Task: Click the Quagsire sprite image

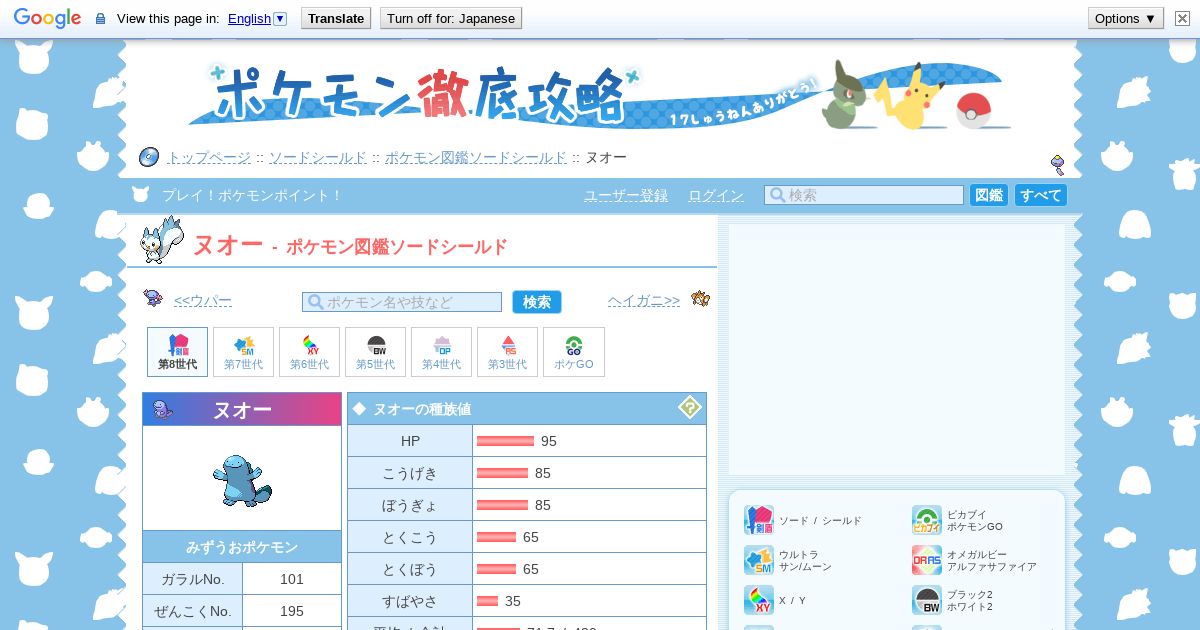Action: coord(242,481)
